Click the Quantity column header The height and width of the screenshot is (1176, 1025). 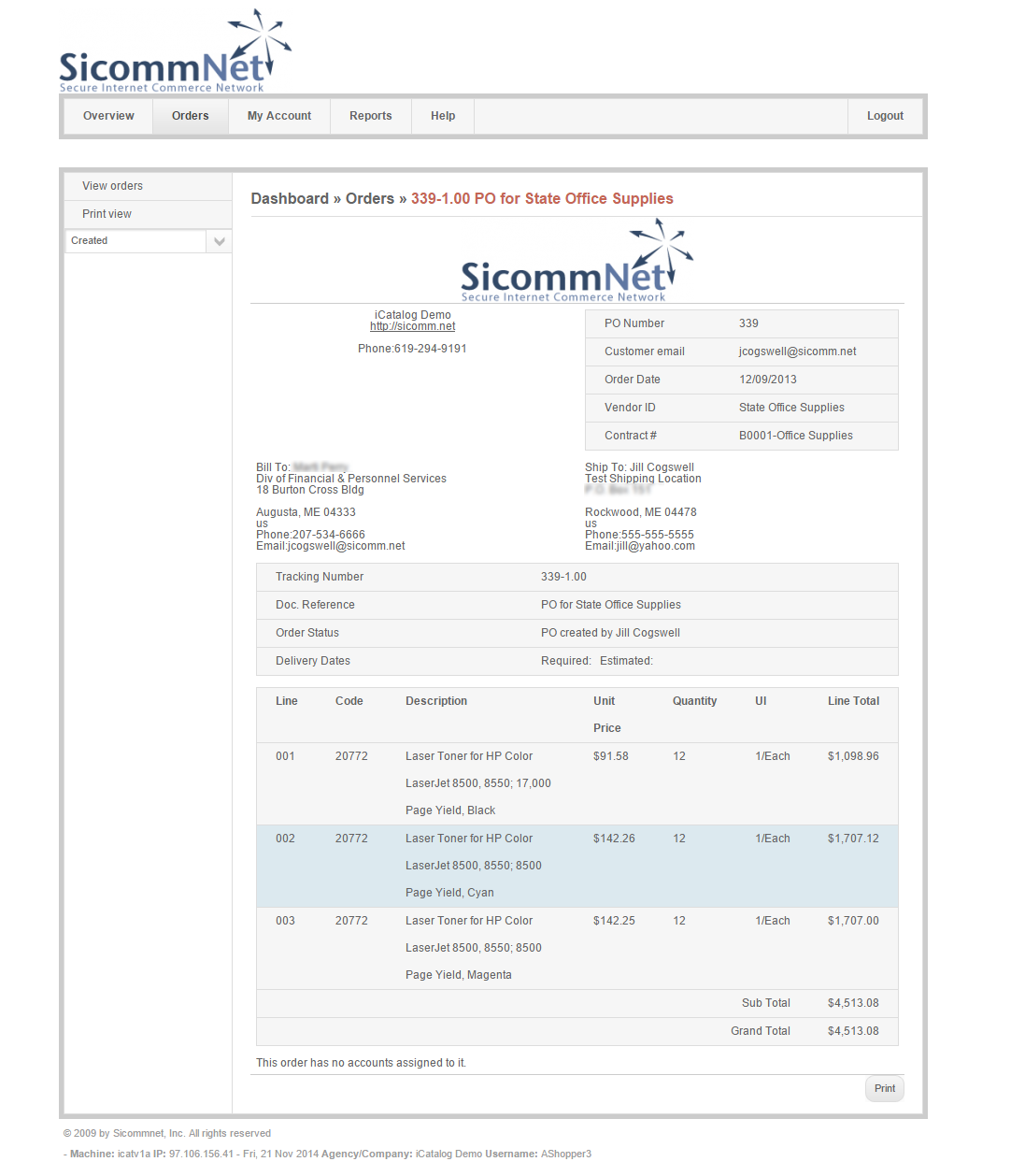tap(695, 701)
